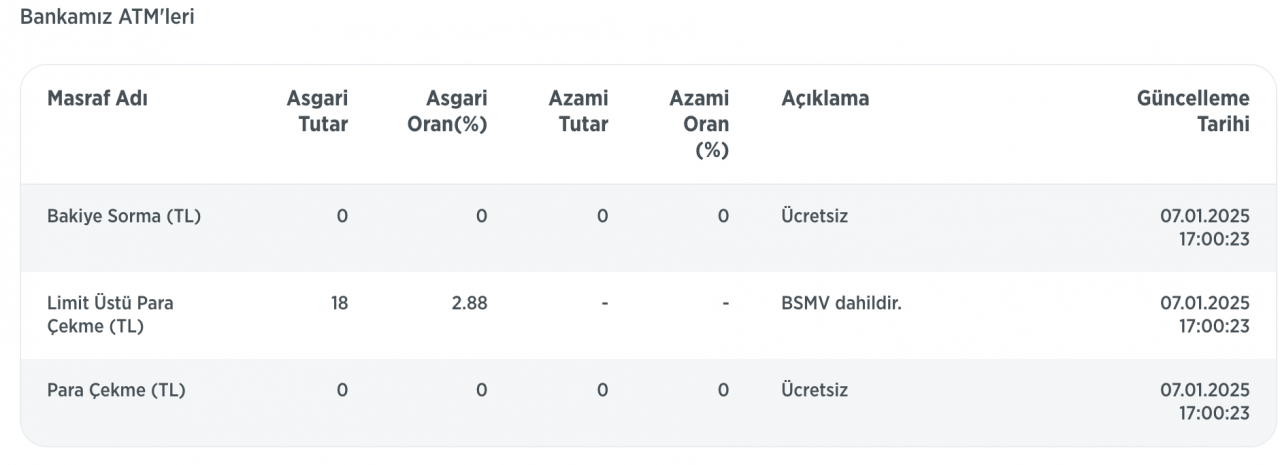
Task: Click the Asgari Oran(%) column header
Action: (x=447, y=111)
